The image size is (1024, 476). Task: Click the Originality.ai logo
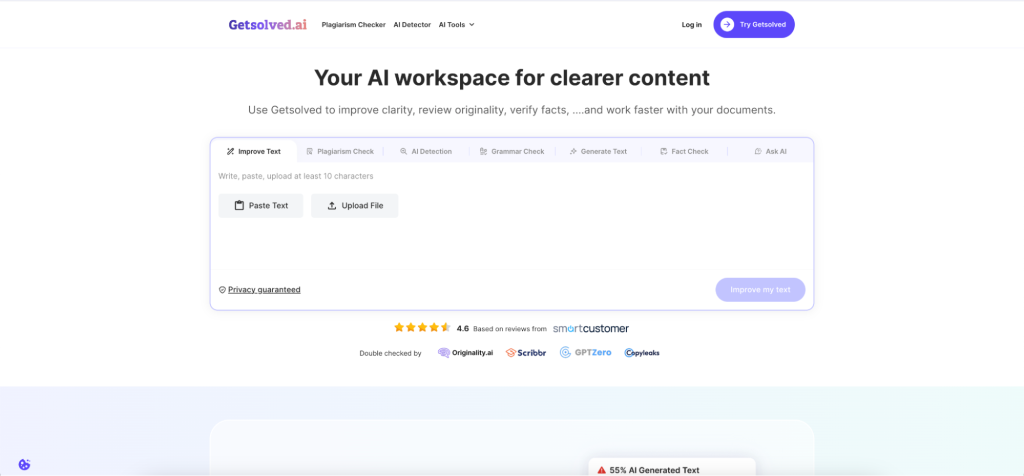tap(466, 353)
